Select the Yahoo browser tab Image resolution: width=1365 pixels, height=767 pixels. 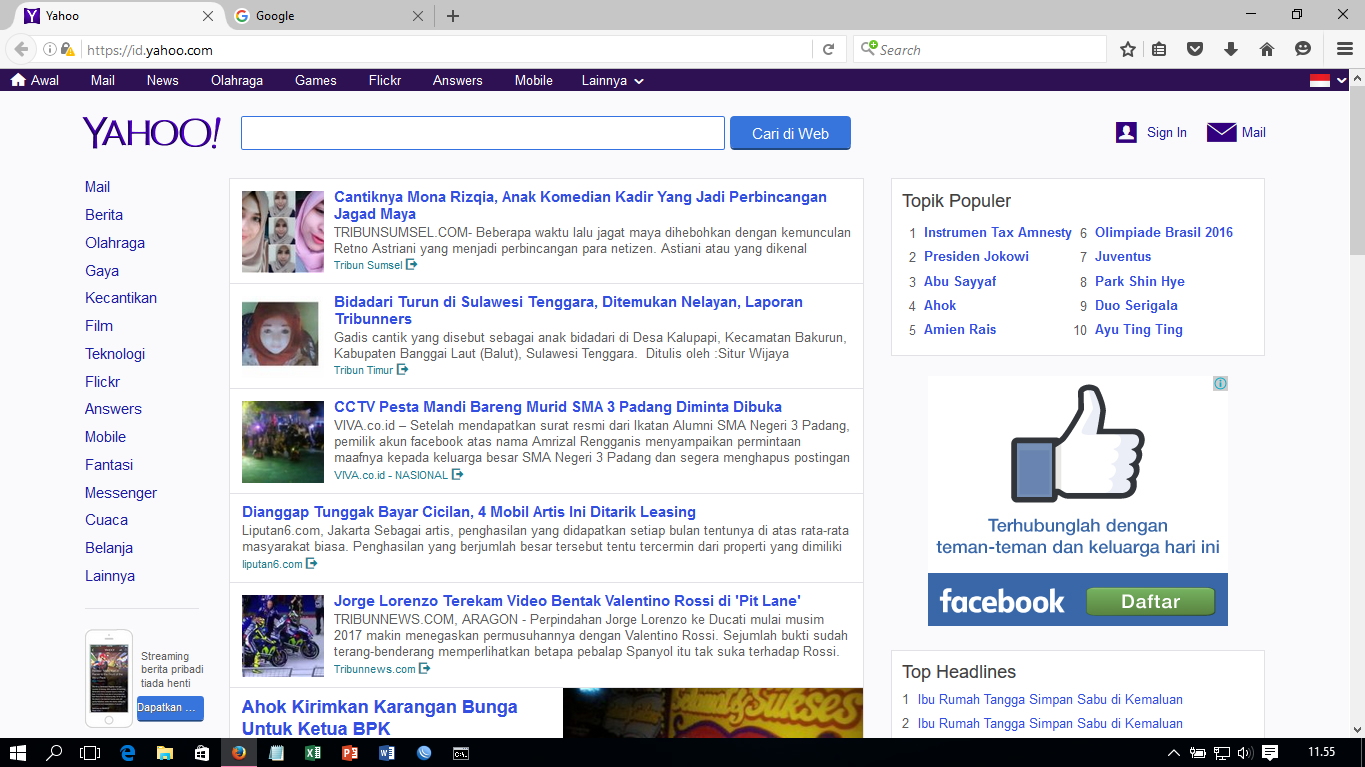pos(118,16)
